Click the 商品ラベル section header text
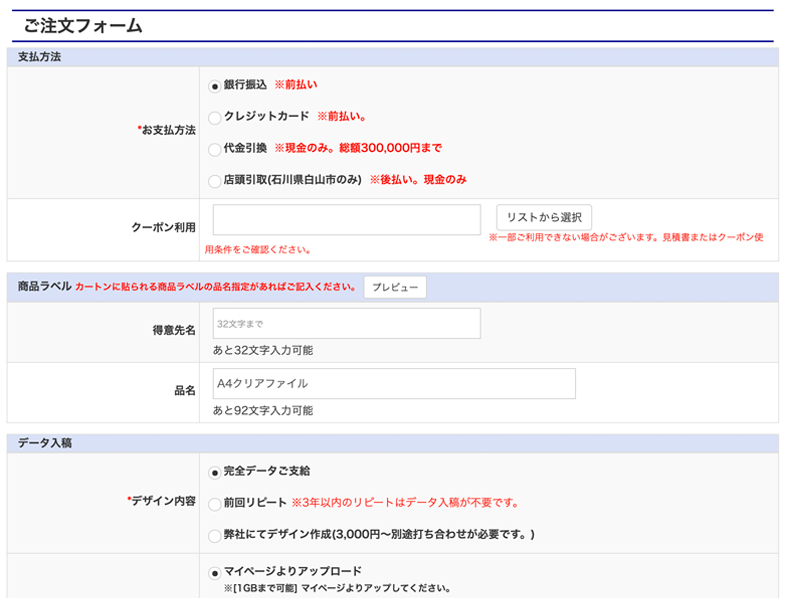This screenshot has width=787, height=598. [44, 287]
